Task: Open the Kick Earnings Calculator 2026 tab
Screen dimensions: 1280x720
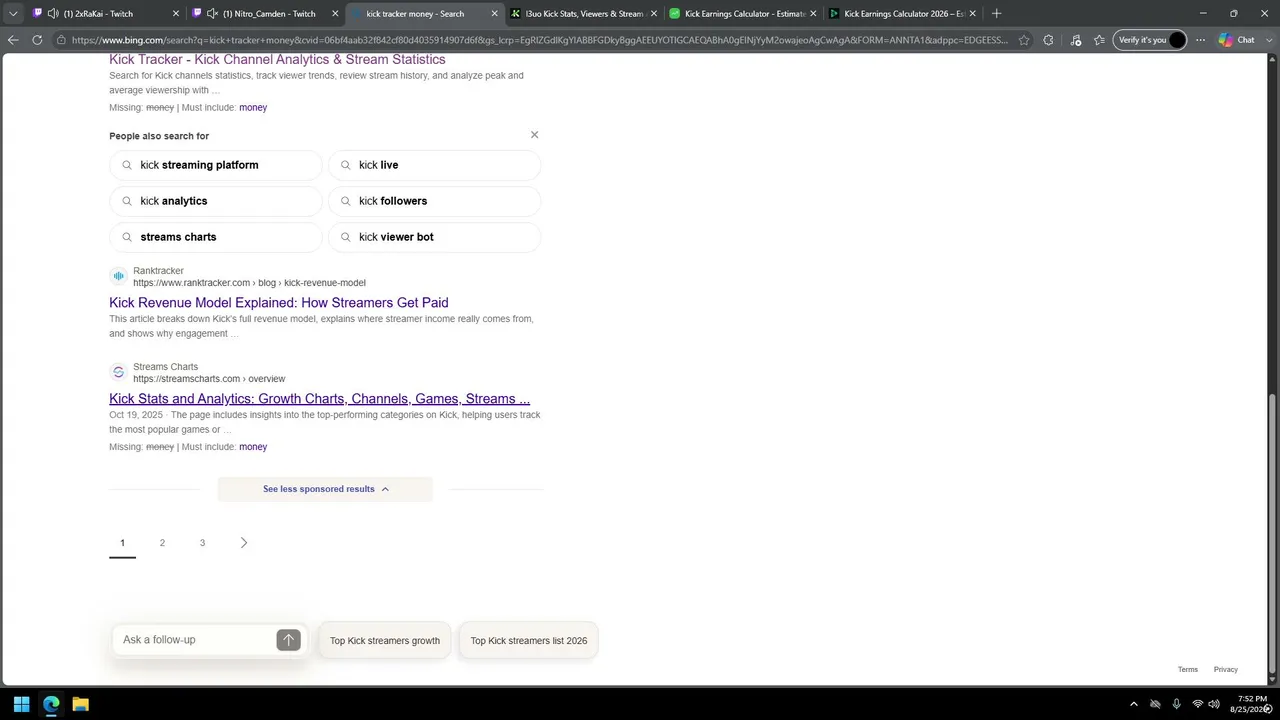Action: click(903, 14)
